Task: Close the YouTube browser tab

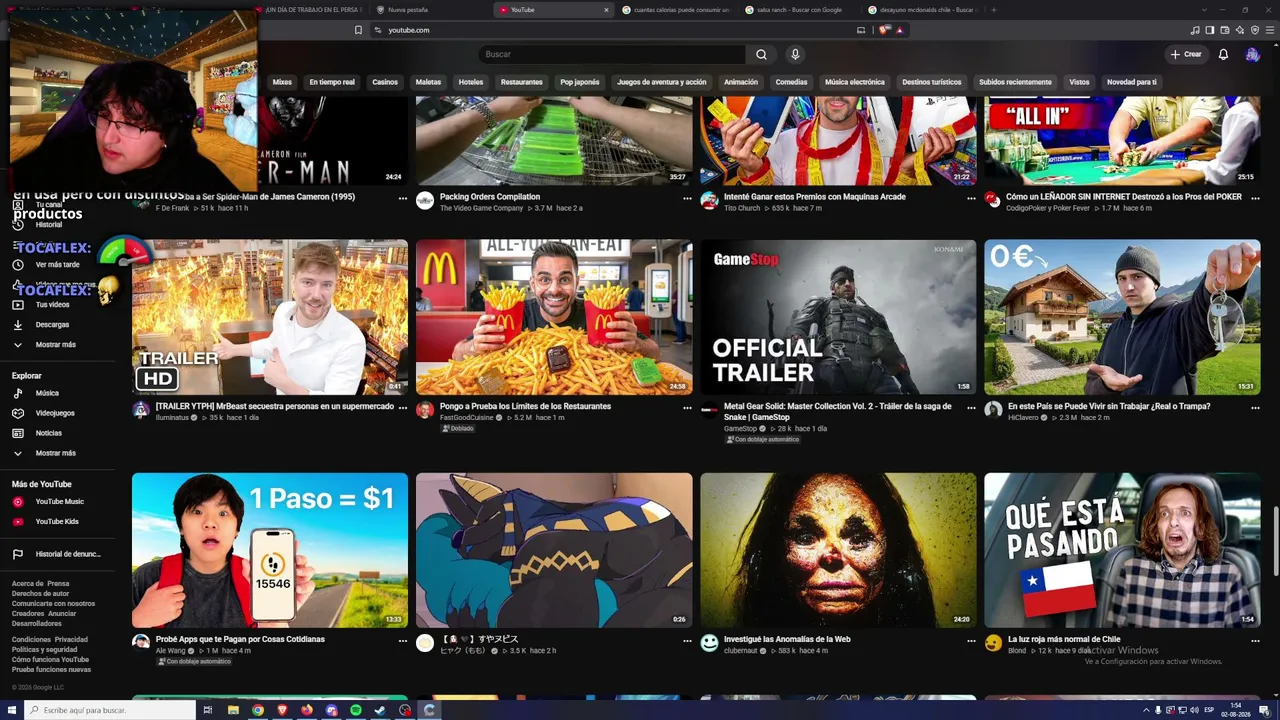Action: 606,10
